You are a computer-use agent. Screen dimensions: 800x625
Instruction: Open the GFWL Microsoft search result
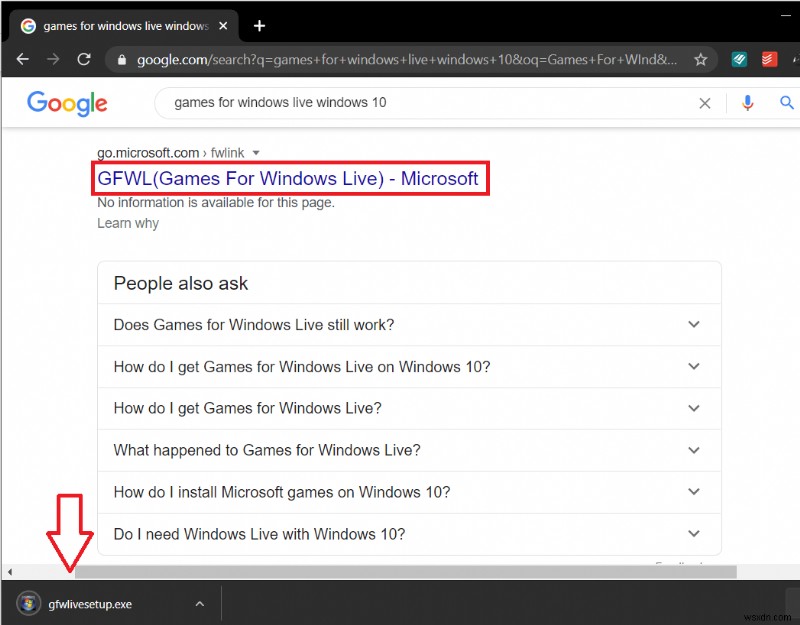click(x=288, y=178)
